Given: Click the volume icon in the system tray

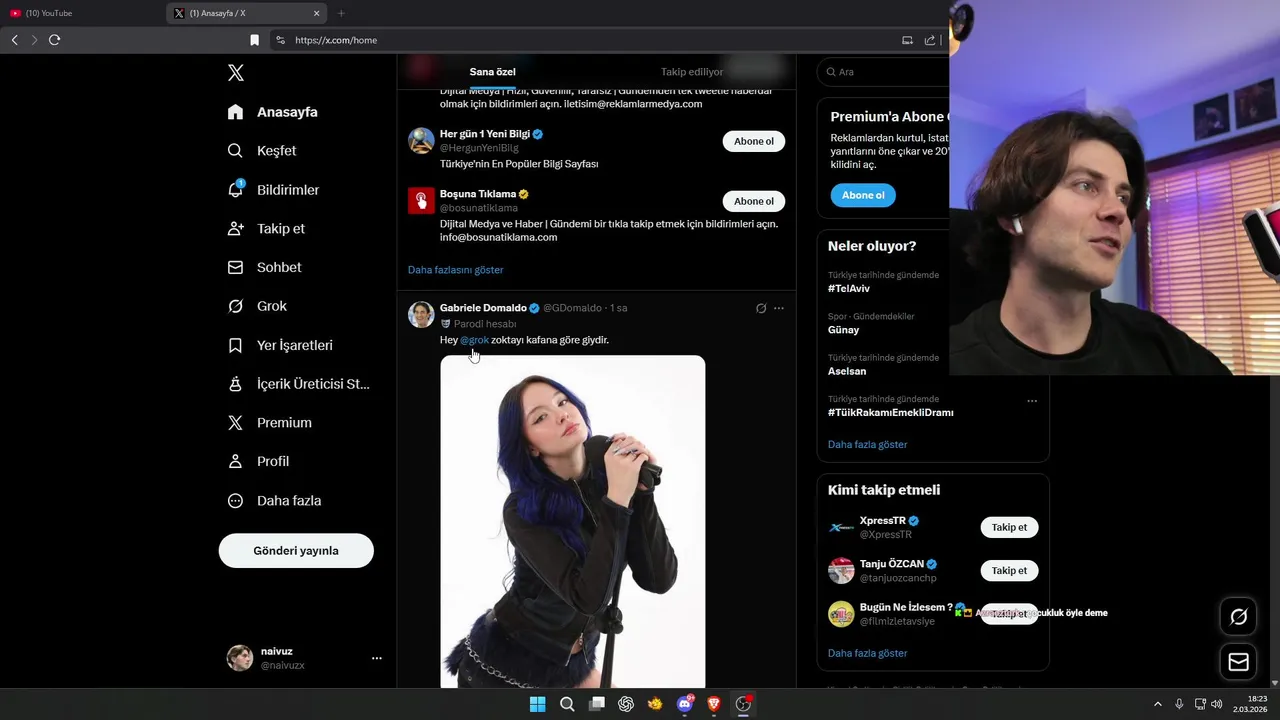Looking at the screenshot, I should point(1217,704).
